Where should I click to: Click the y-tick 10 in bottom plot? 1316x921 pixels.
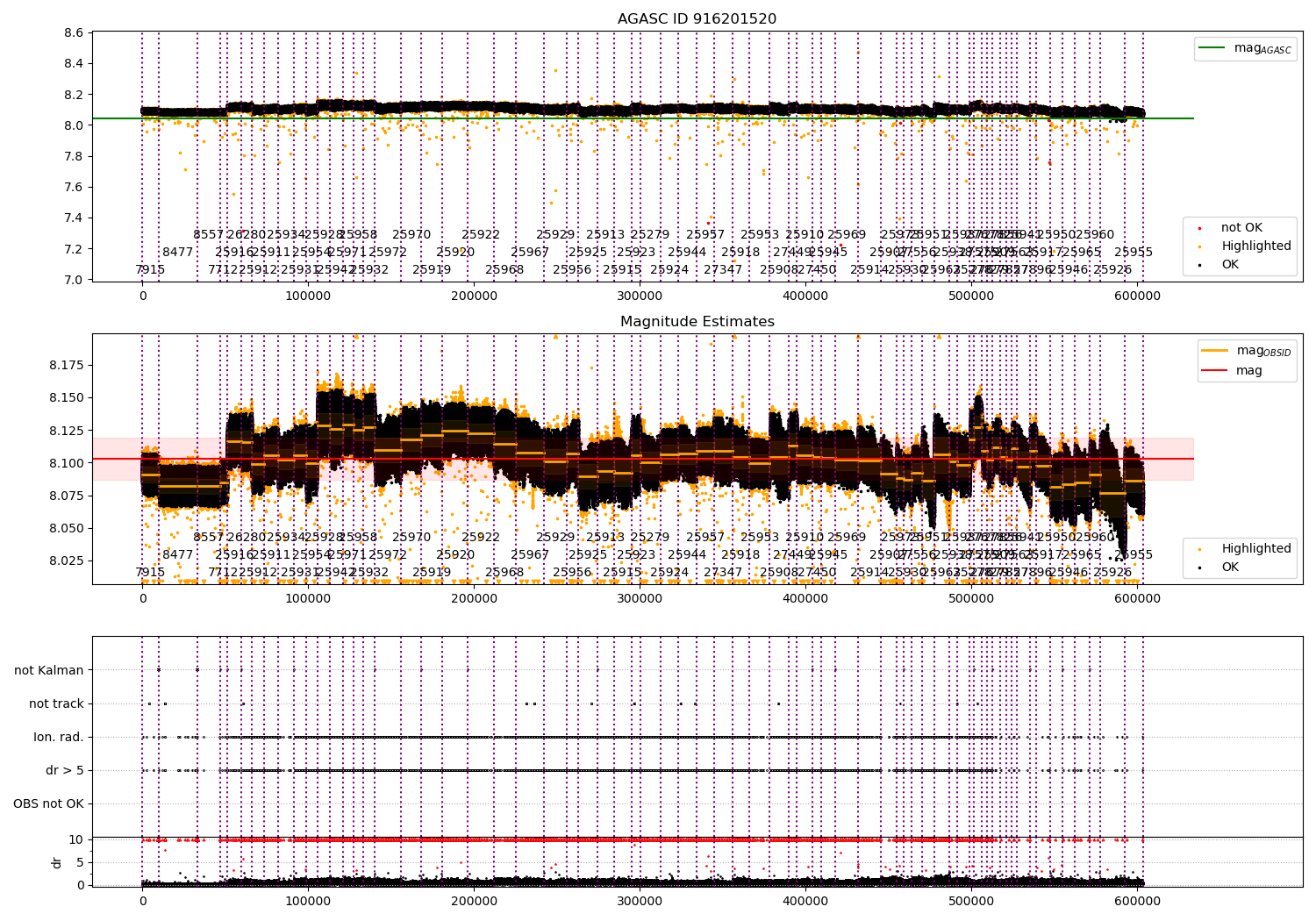coord(76,839)
